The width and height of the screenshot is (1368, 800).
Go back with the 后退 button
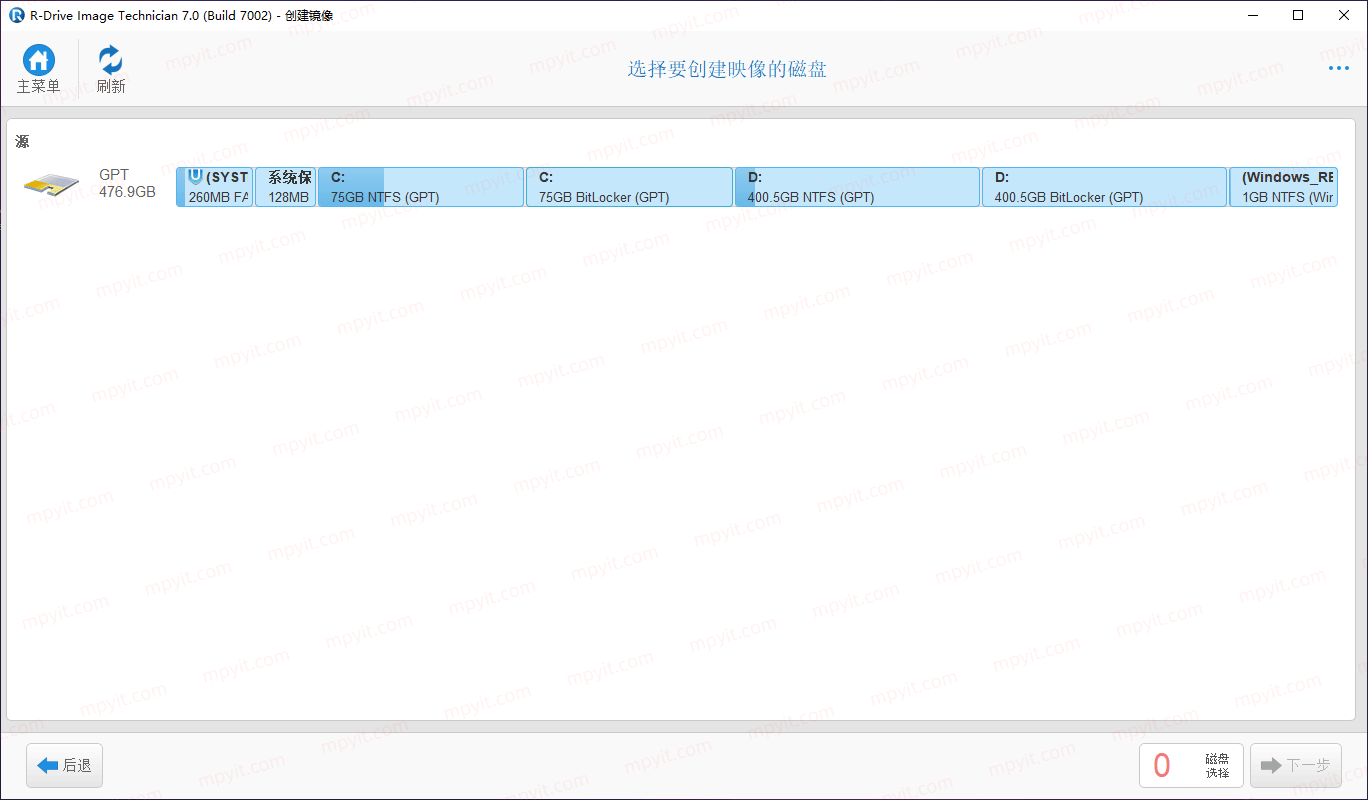(65, 766)
